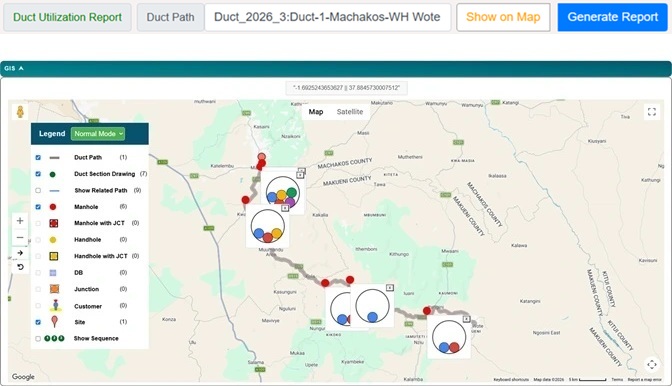Toggle fullscreen map view
Screen dimensions: 672x386
tap(652, 112)
